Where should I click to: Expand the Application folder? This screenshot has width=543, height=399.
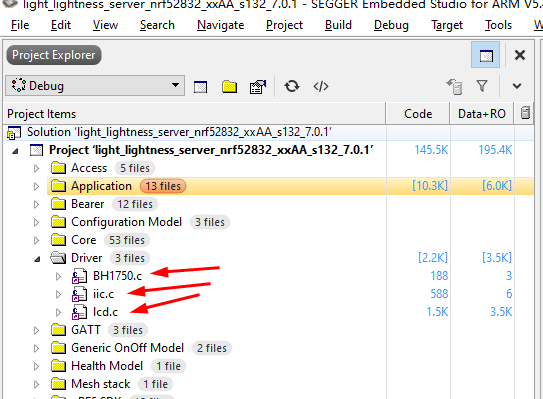tap(36, 186)
